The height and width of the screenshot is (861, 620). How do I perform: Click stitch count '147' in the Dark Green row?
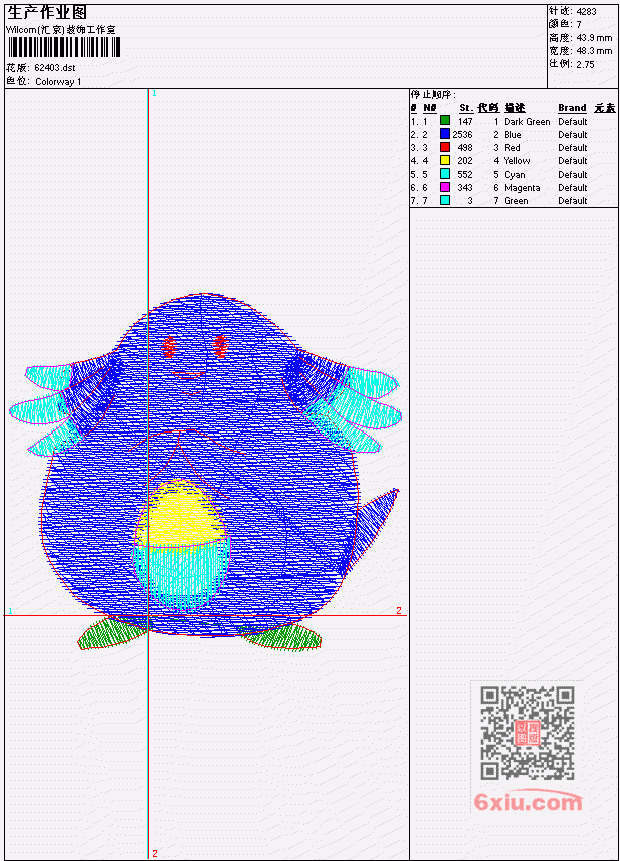point(465,121)
